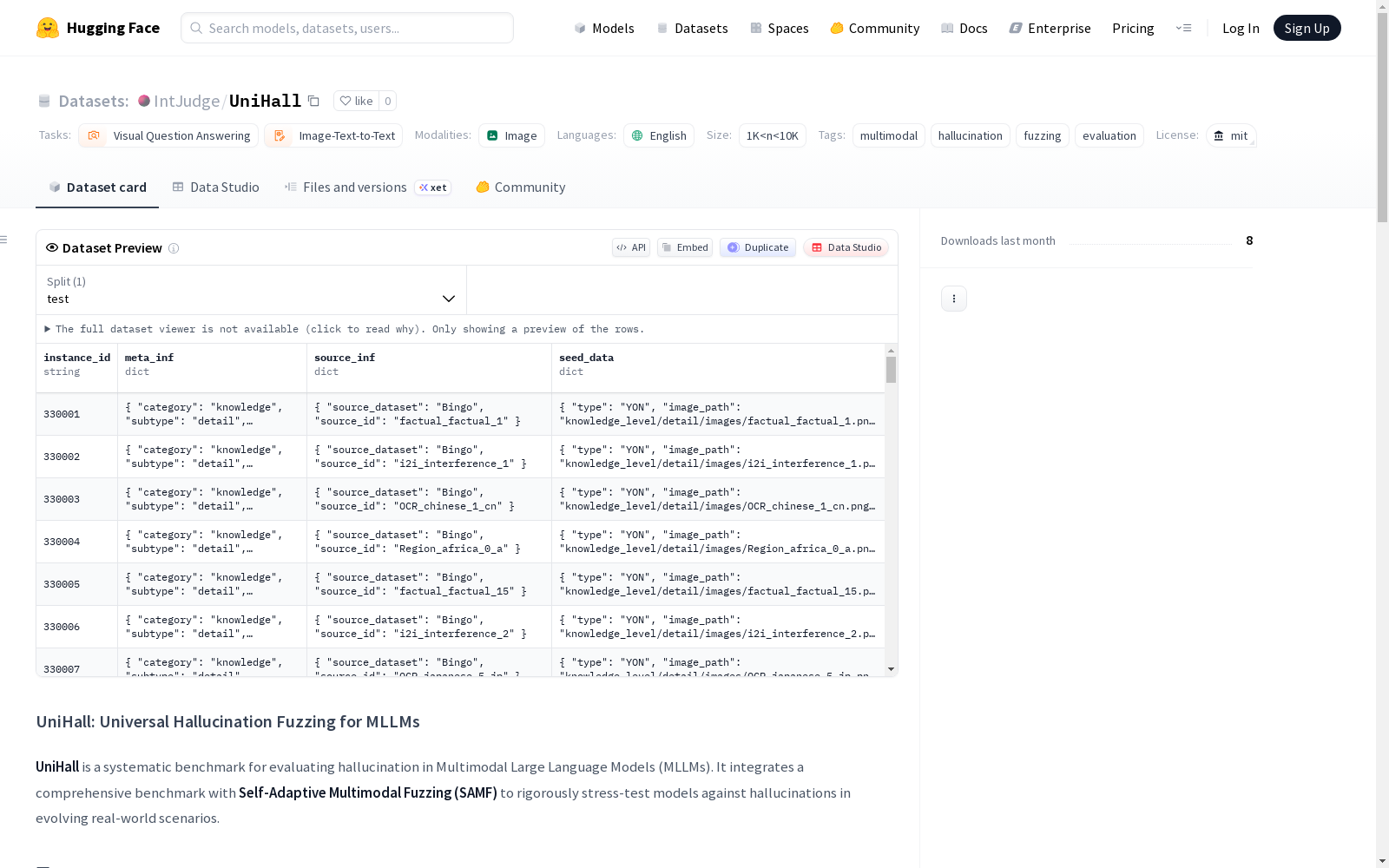Click the seed_data cell with Region_africa_0_a image path
The image size is (1389, 868).
(x=718, y=542)
